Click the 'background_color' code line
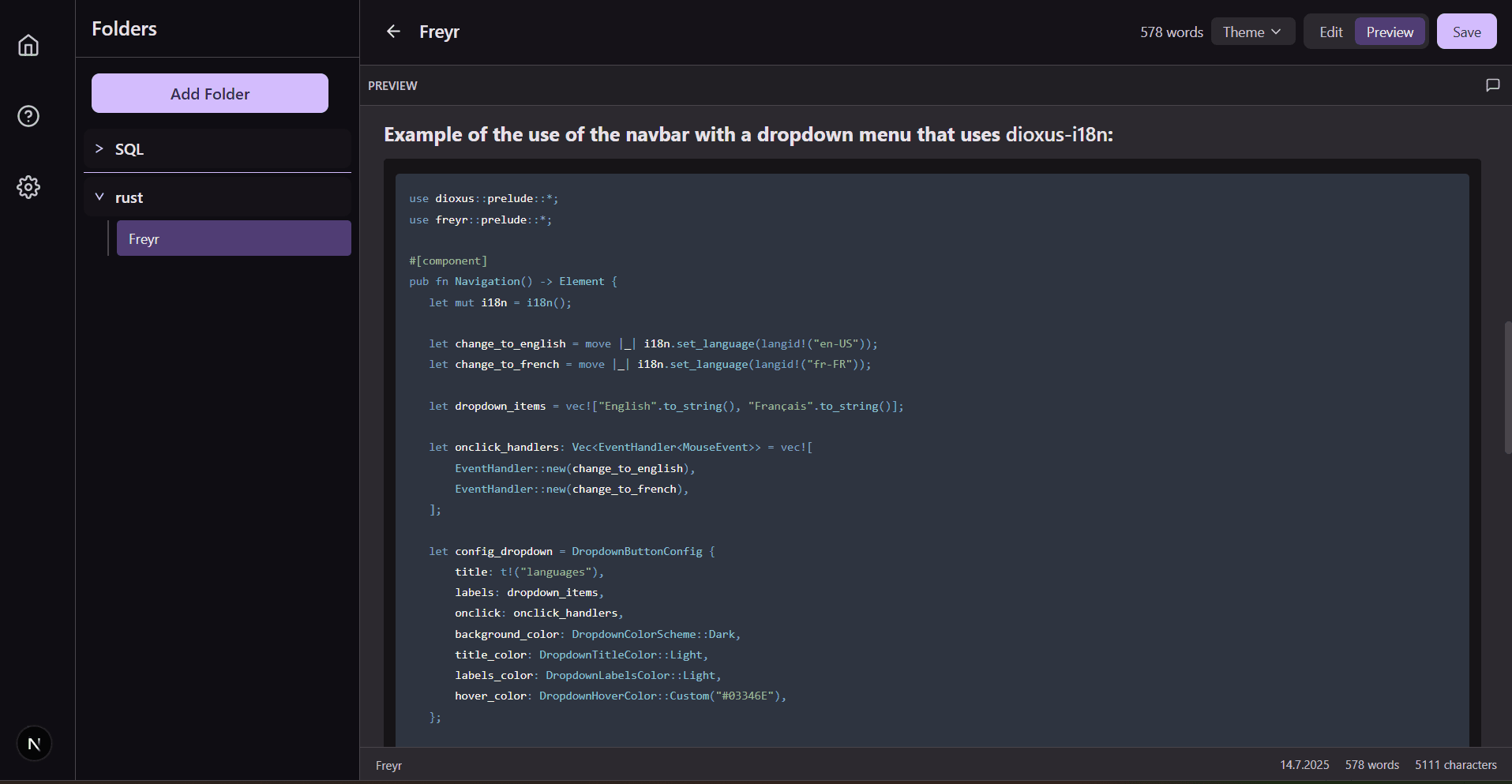Screen dimensions: 1512x784 [x=598, y=634]
